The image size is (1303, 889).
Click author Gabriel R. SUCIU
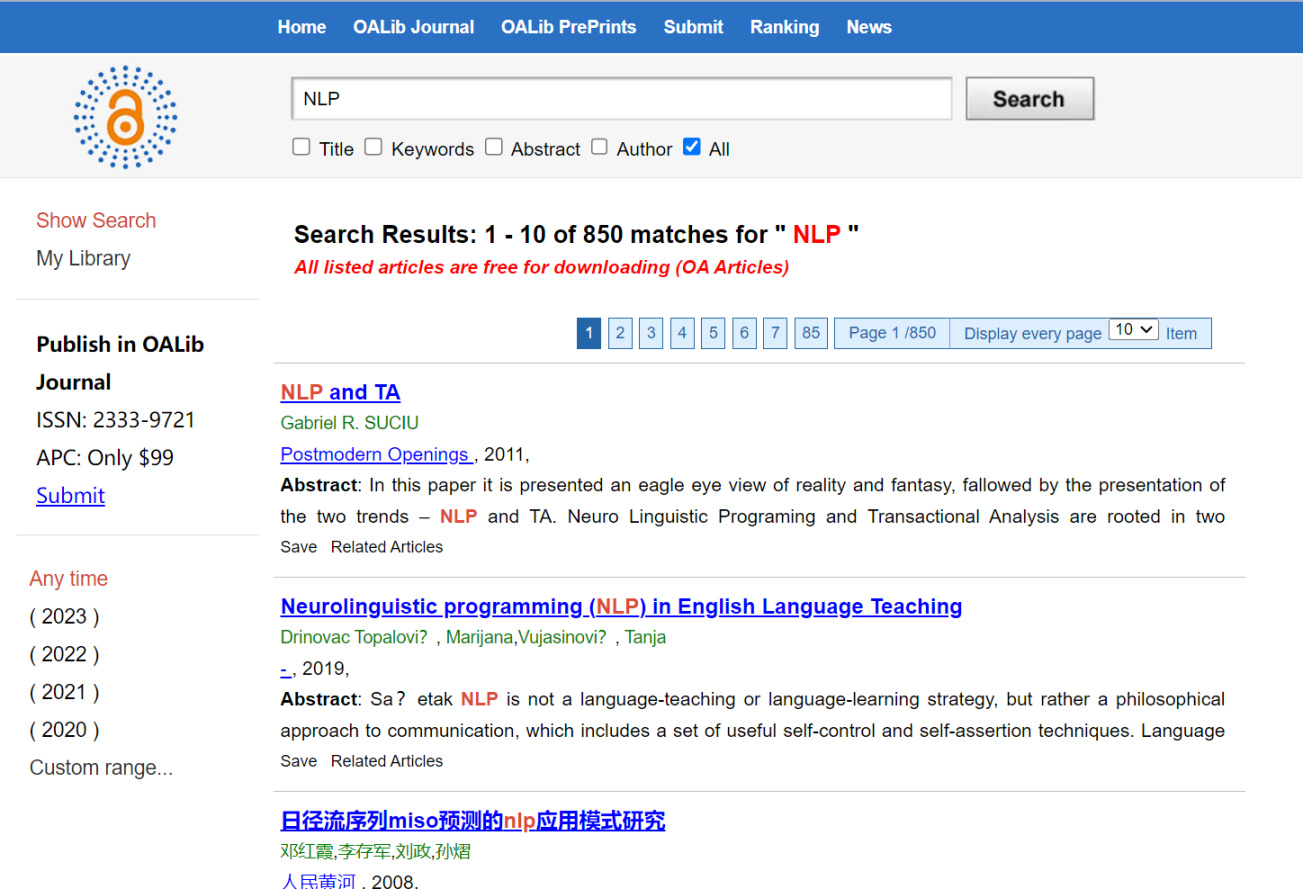349,423
